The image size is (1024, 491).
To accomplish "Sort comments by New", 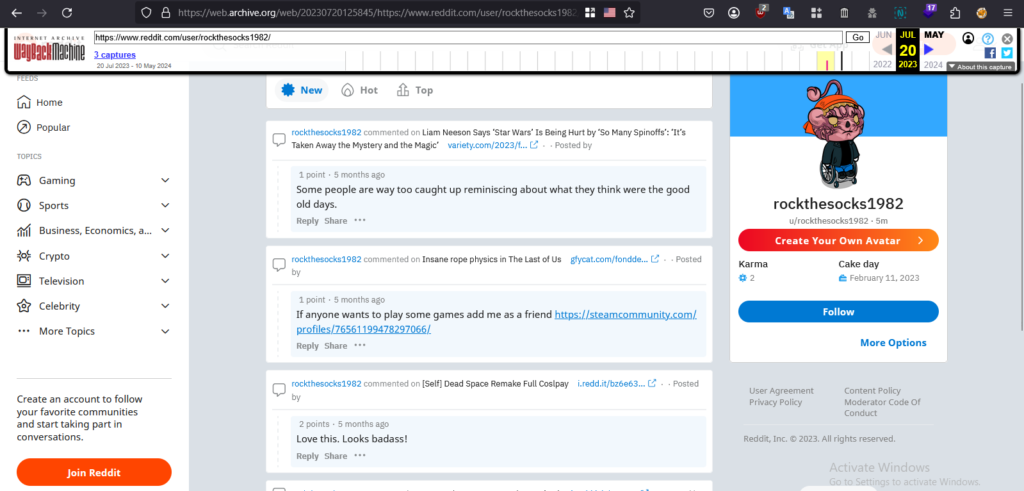I will tap(301, 90).
